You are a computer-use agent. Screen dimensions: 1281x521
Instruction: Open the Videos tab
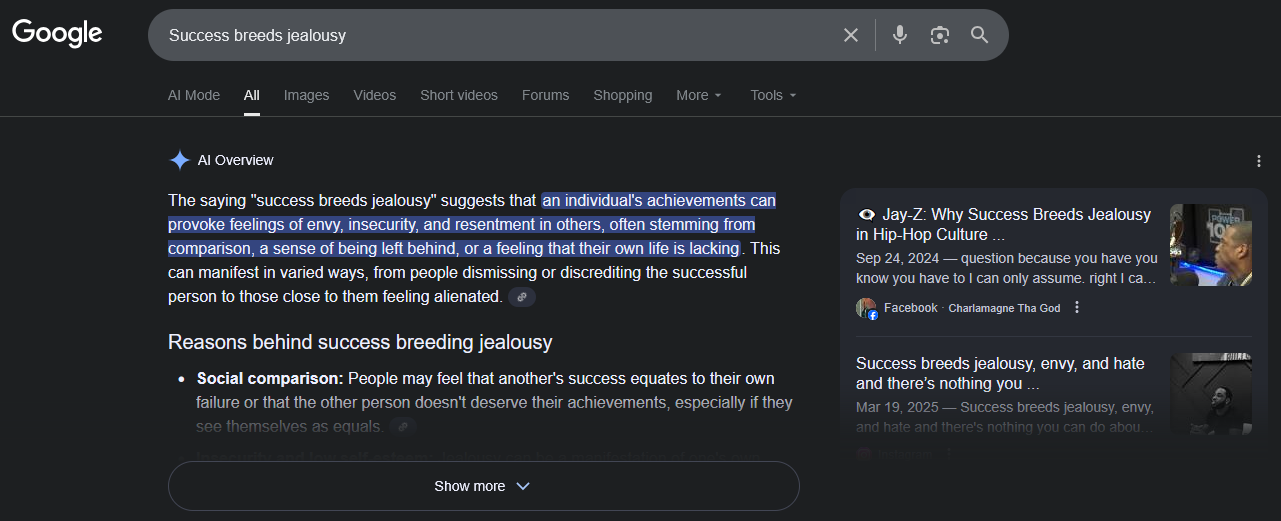(x=375, y=95)
